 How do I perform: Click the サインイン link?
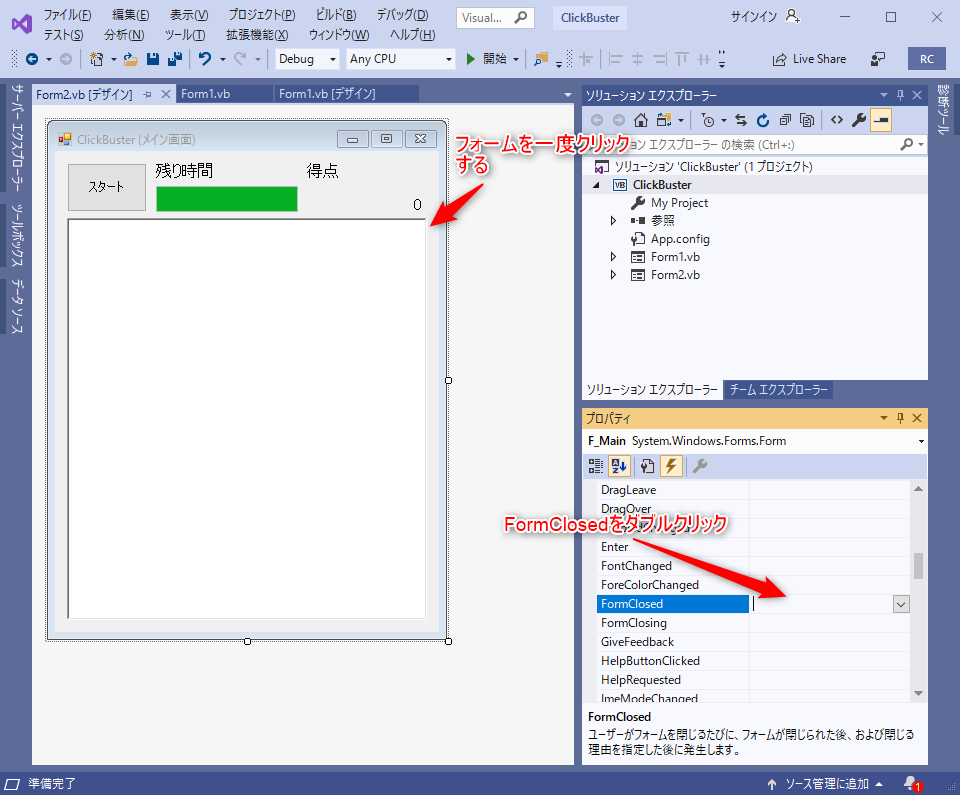pos(754,17)
